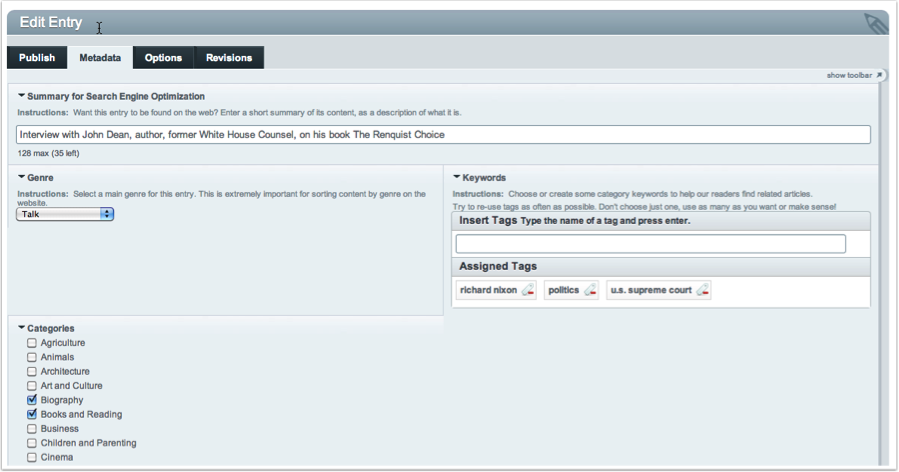Click the richard nixon tag label
Viewport: 899px width, 472px height.
(x=488, y=290)
